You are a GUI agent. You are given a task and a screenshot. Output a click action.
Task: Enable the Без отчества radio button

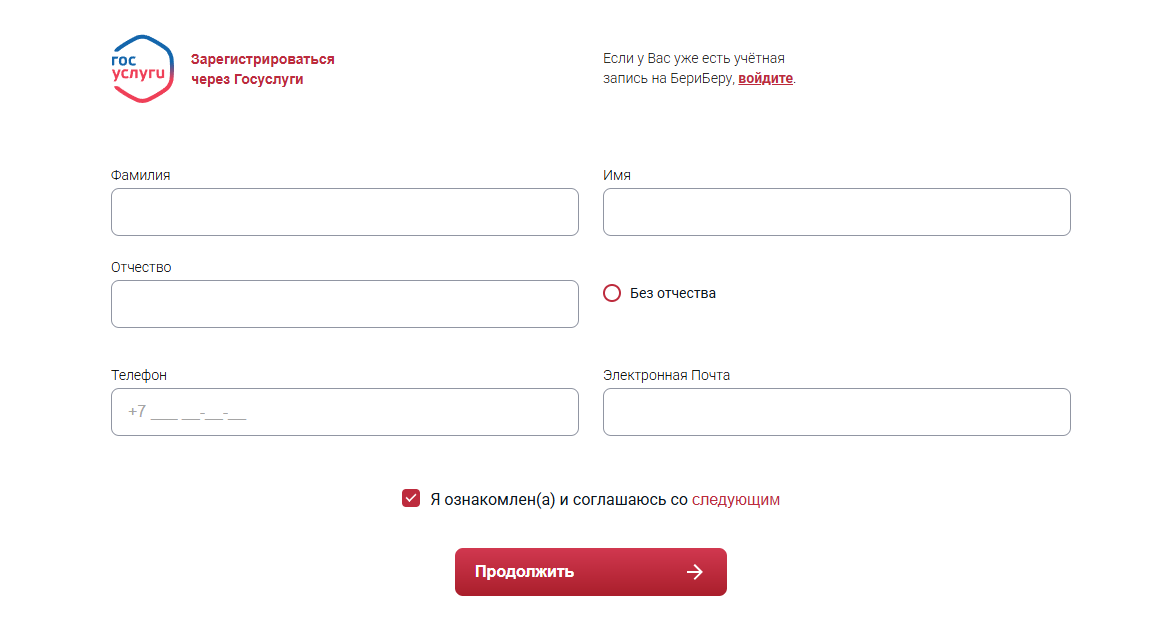coord(612,293)
